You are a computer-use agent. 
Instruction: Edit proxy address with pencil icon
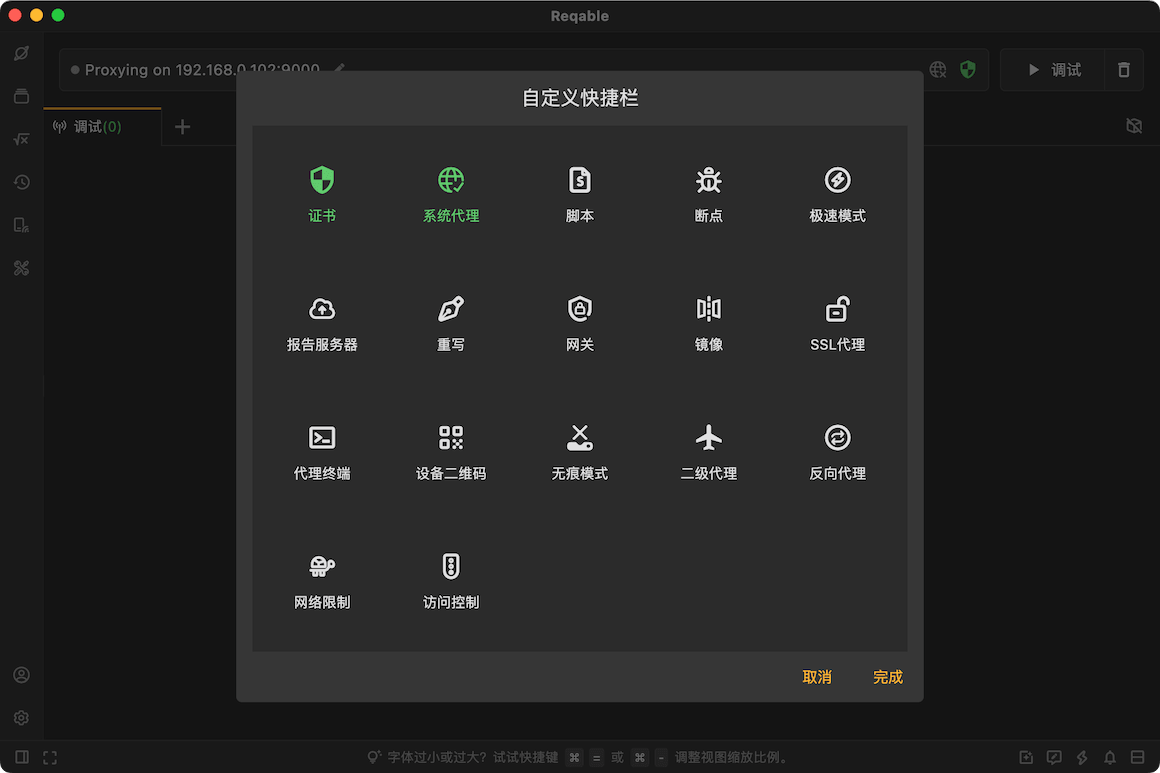click(340, 69)
